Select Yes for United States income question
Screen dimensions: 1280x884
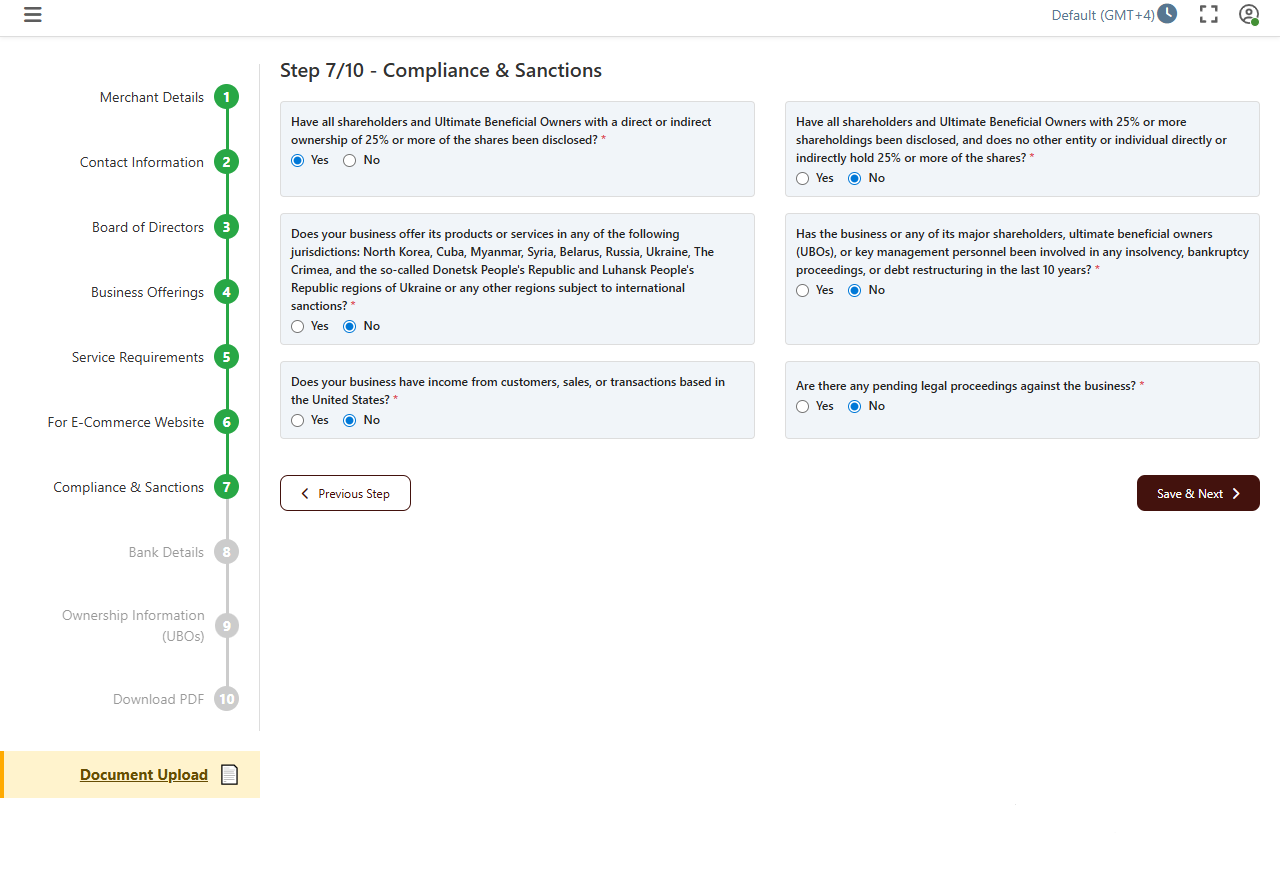297,420
